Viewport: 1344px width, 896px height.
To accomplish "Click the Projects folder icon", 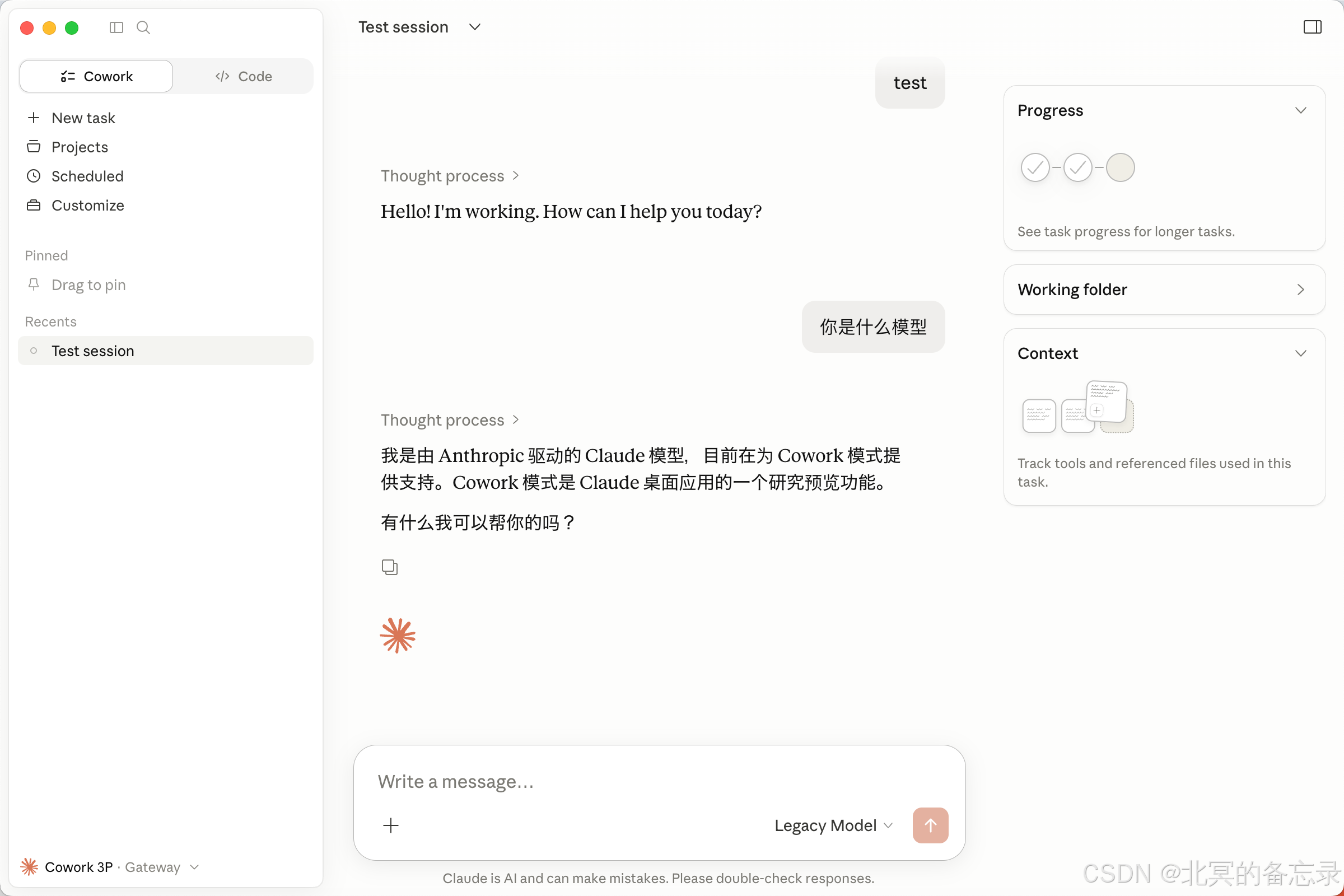I will pyautogui.click(x=34, y=147).
